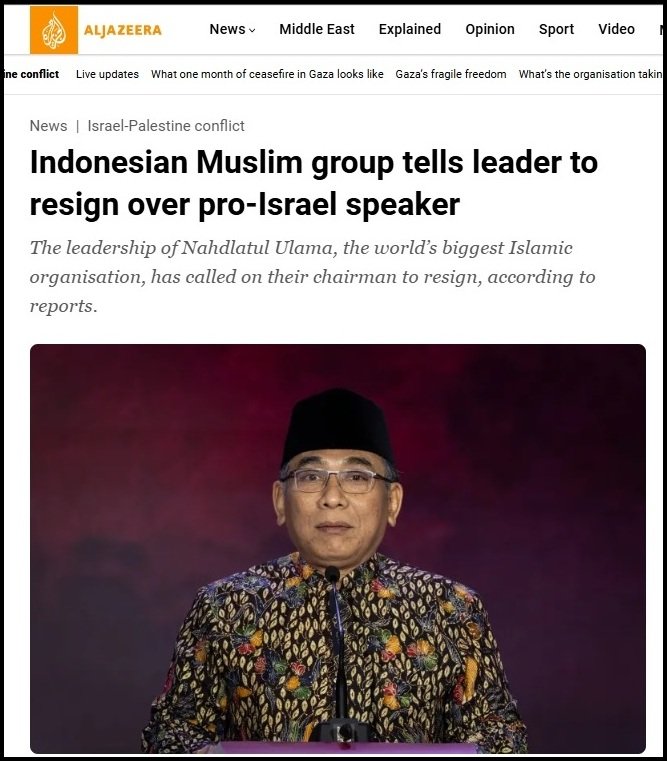
Task: Open the Live updates link
Action: (x=107, y=74)
